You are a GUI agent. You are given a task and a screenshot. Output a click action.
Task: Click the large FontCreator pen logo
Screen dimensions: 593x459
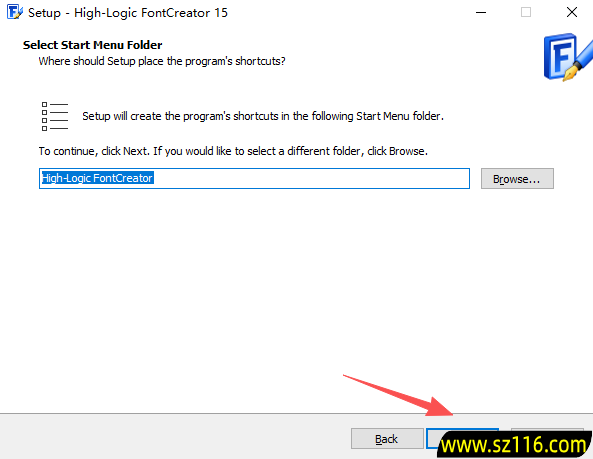(x=568, y=57)
